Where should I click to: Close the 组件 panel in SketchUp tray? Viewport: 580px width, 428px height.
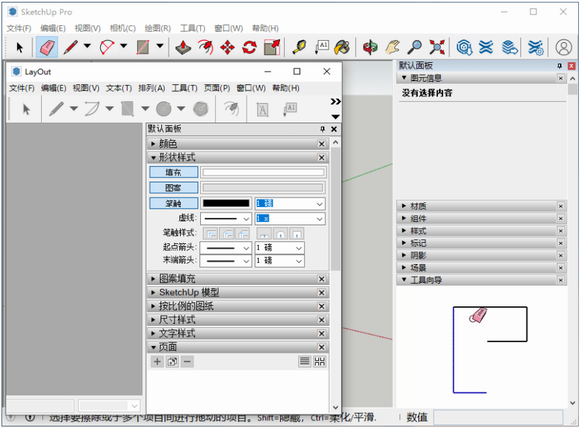(x=561, y=219)
